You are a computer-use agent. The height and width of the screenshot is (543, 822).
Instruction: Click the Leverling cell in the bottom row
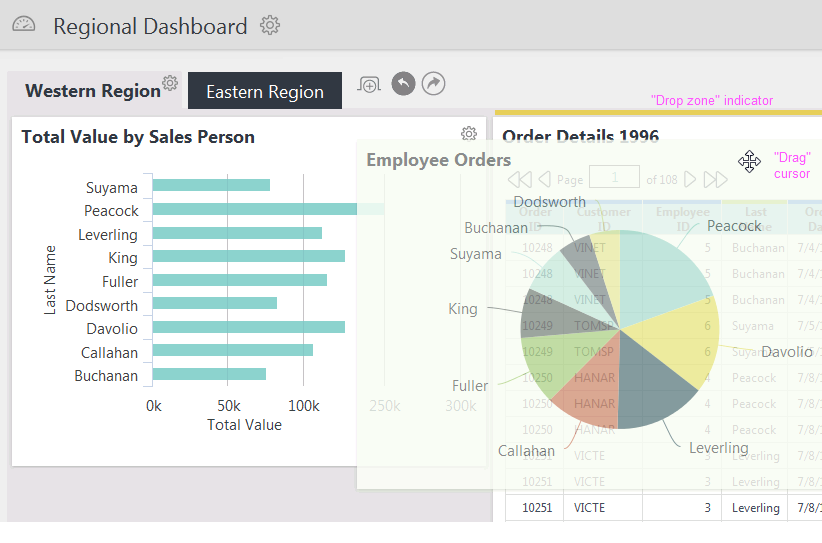[754, 508]
